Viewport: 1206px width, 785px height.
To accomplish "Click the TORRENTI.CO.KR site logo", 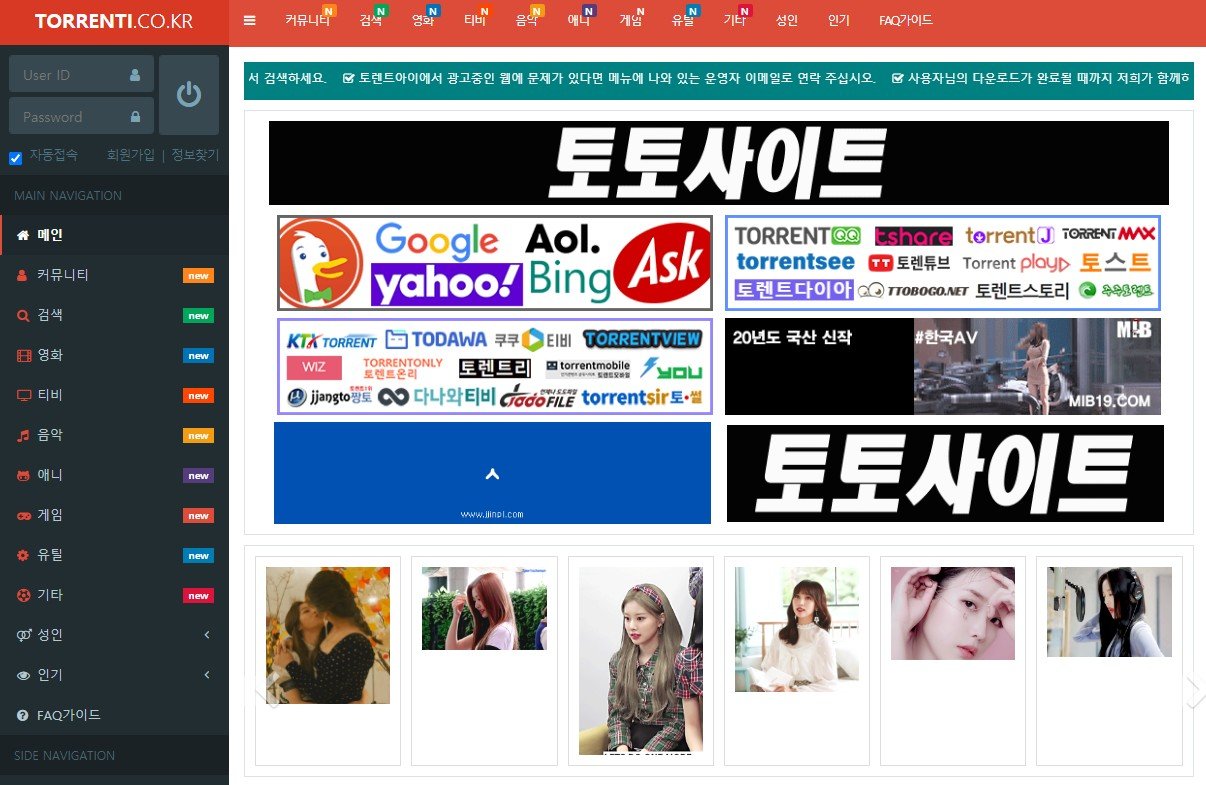I will [x=114, y=21].
